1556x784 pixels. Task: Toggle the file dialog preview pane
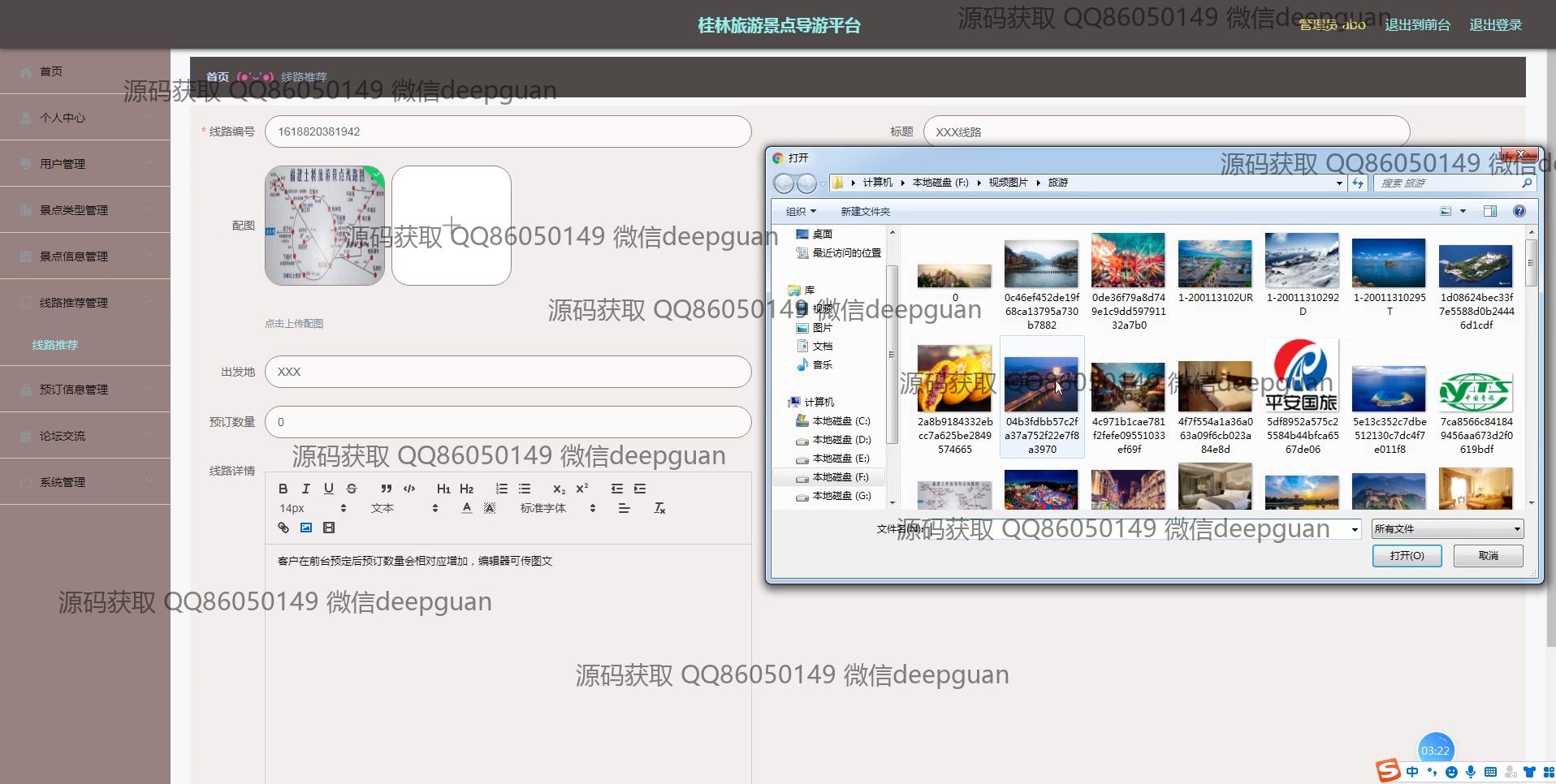click(1489, 211)
